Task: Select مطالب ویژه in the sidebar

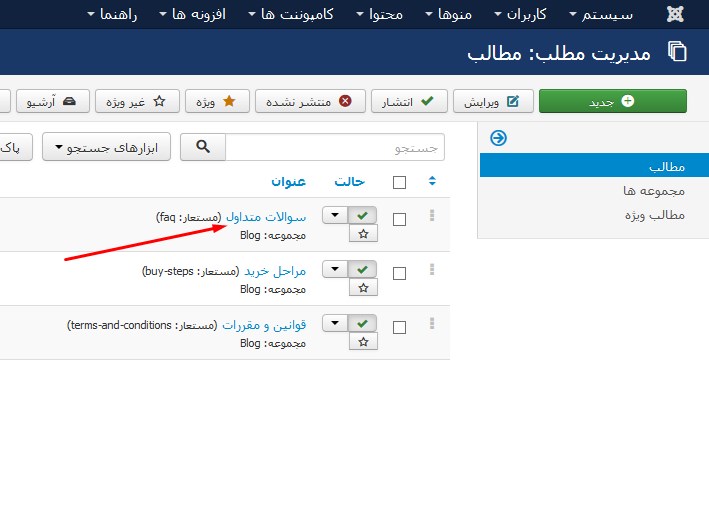Action: click(x=655, y=215)
